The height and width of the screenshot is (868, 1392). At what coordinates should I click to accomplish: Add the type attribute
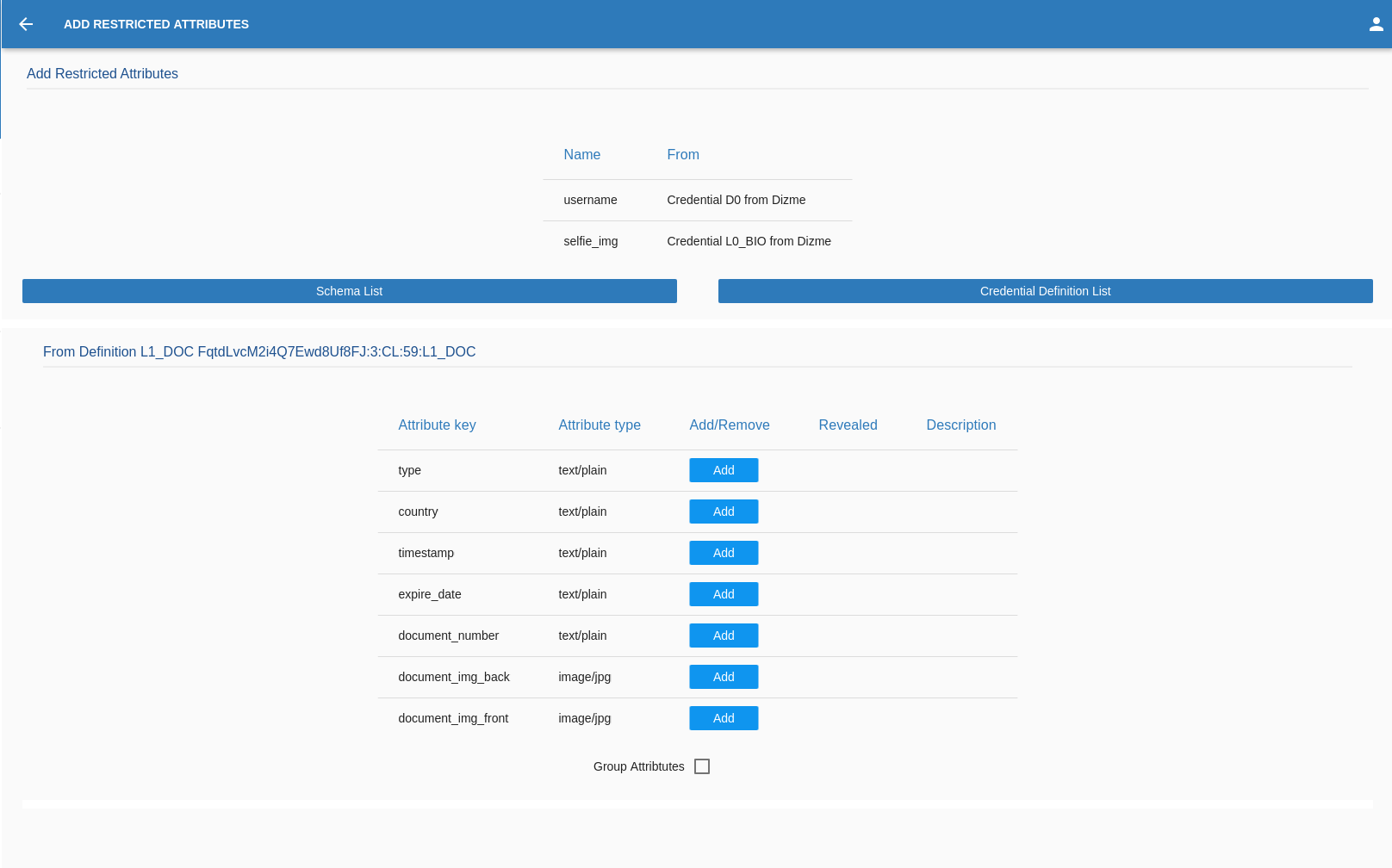click(x=724, y=470)
